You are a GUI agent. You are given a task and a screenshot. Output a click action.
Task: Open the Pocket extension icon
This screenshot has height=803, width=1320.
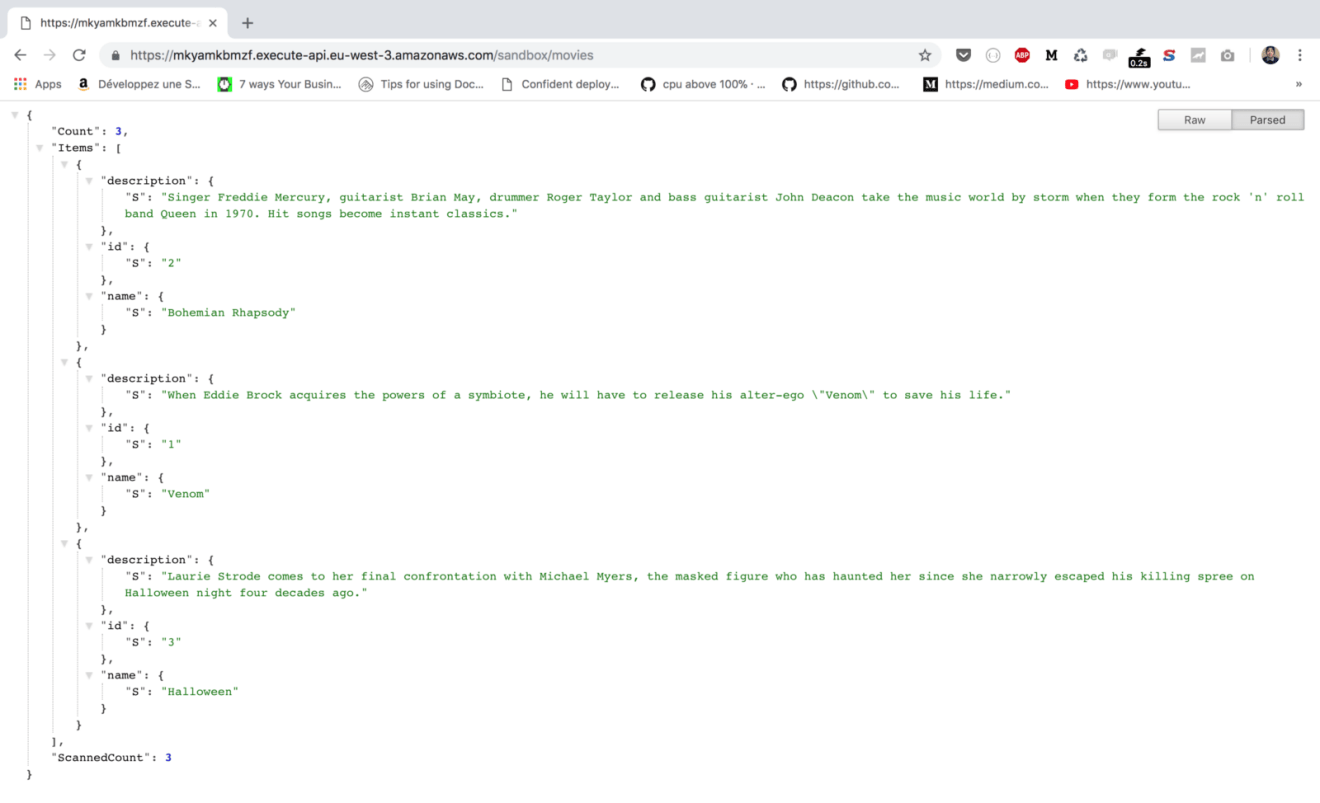963,55
